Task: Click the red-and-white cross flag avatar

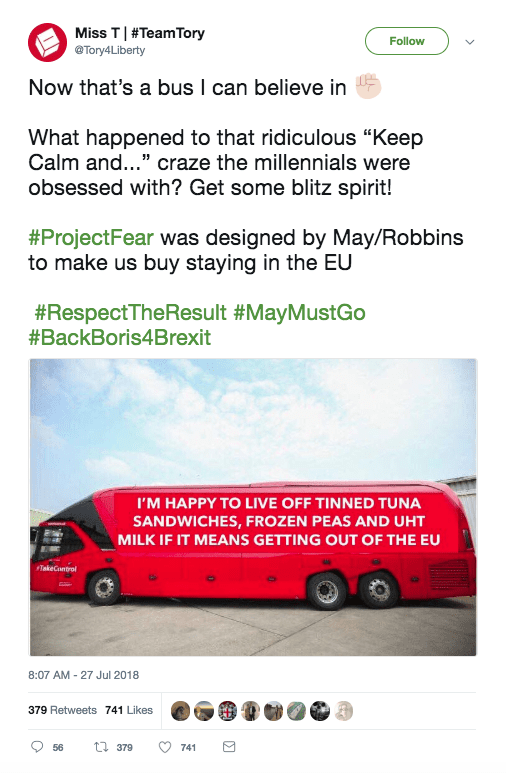Action: [227, 711]
